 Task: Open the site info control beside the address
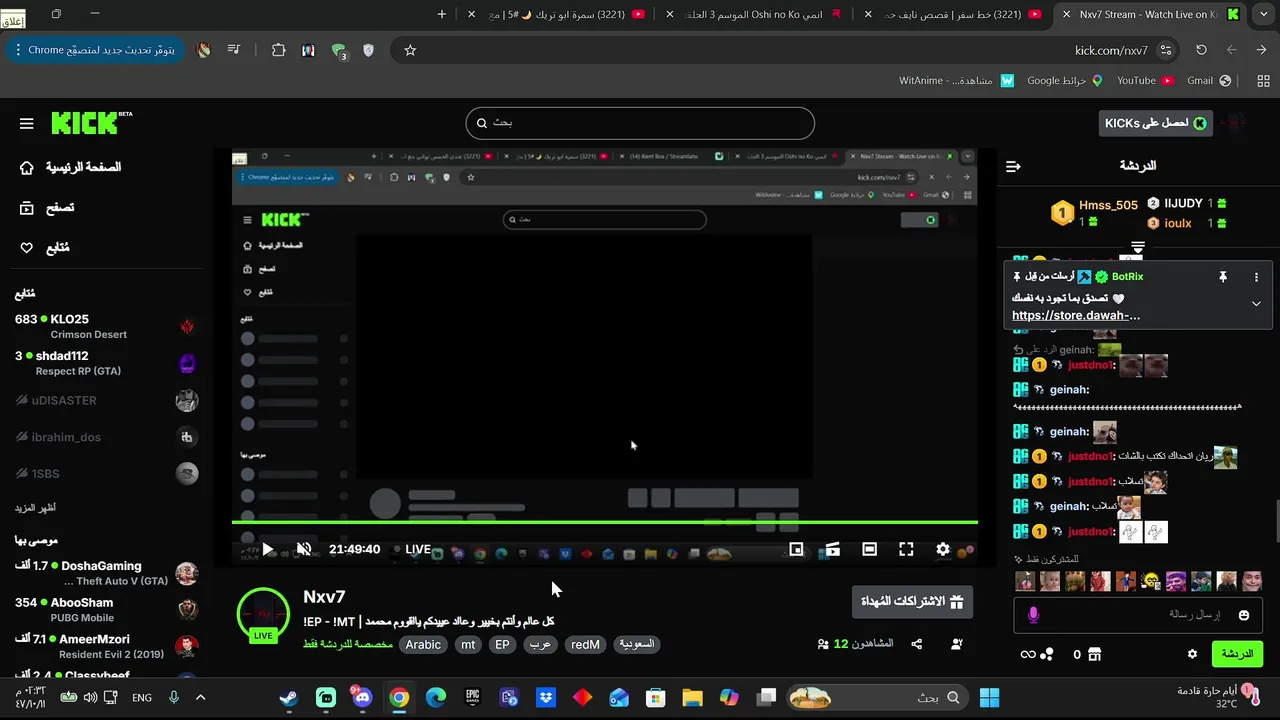1166,50
